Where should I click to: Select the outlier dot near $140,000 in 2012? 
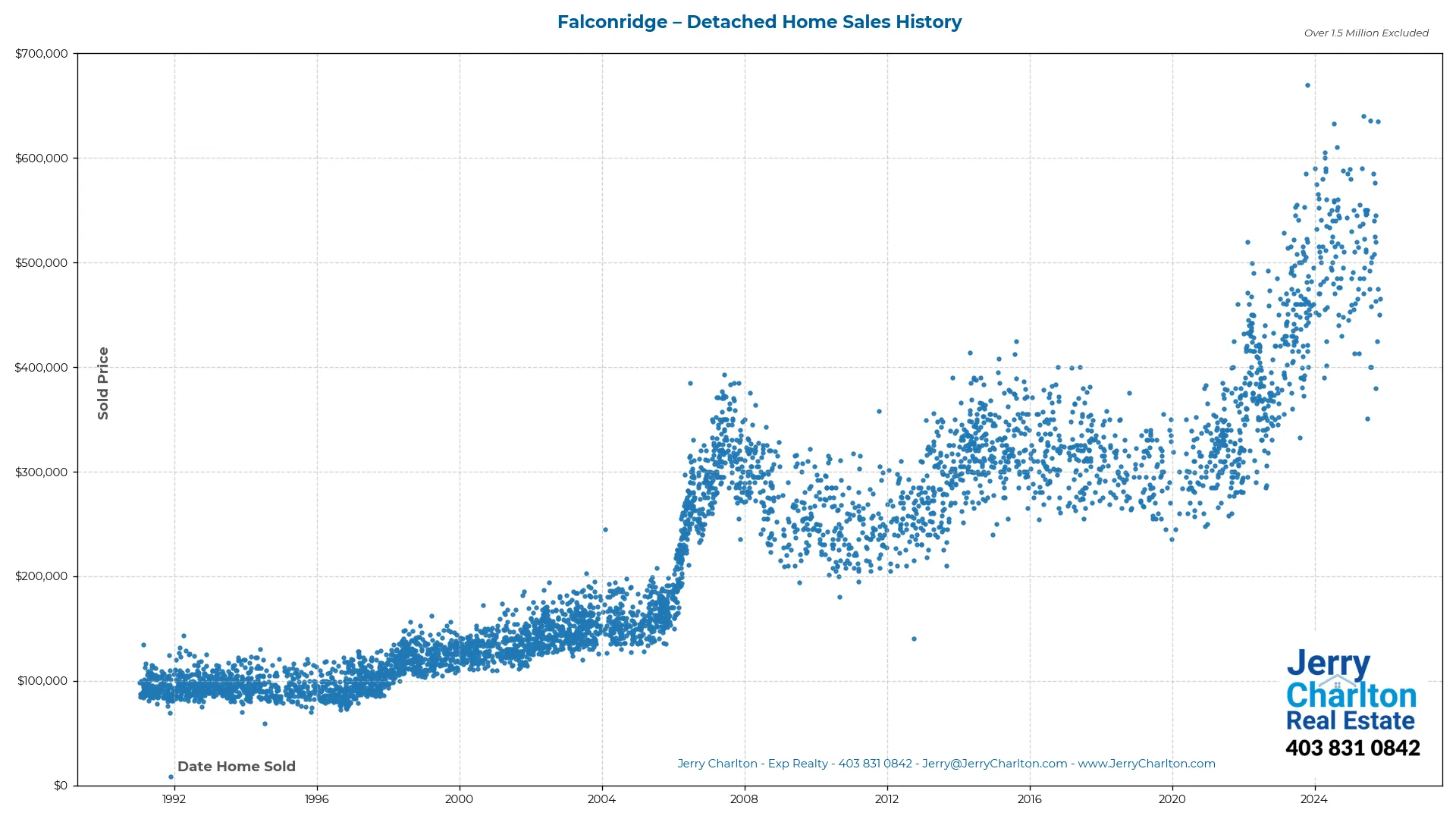[914, 639]
